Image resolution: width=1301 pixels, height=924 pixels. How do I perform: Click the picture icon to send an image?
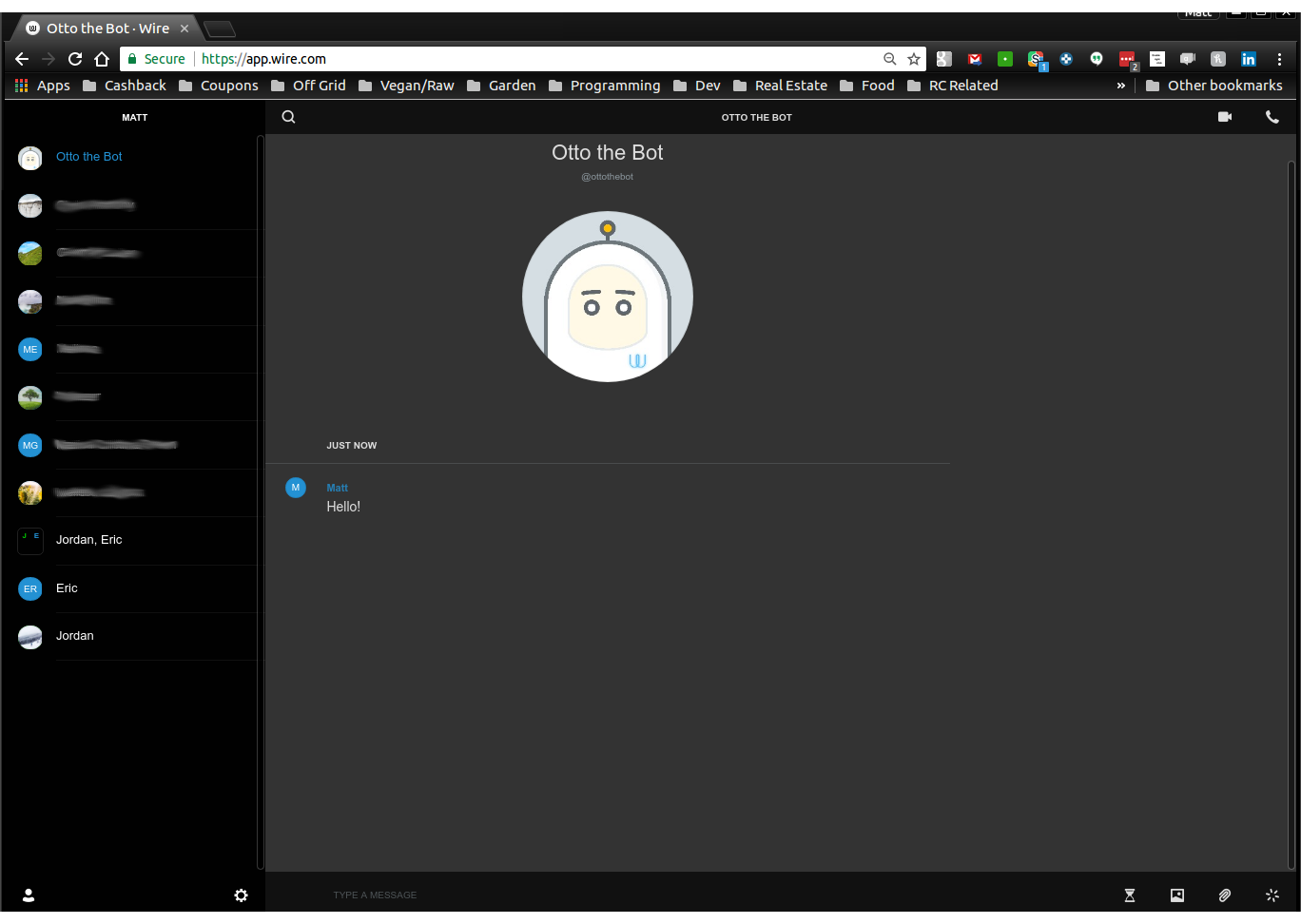coord(1177,895)
